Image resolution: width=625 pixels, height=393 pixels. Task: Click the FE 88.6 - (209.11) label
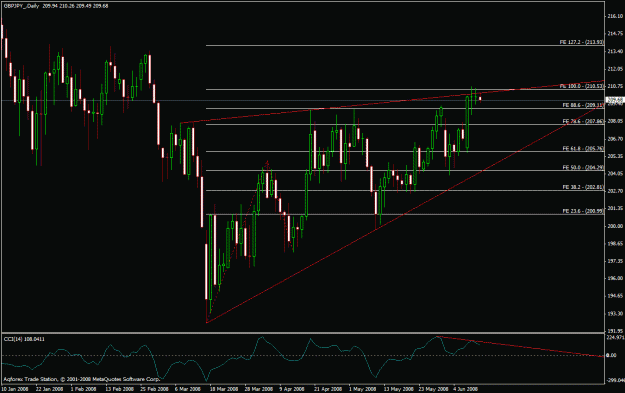(x=583, y=105)
